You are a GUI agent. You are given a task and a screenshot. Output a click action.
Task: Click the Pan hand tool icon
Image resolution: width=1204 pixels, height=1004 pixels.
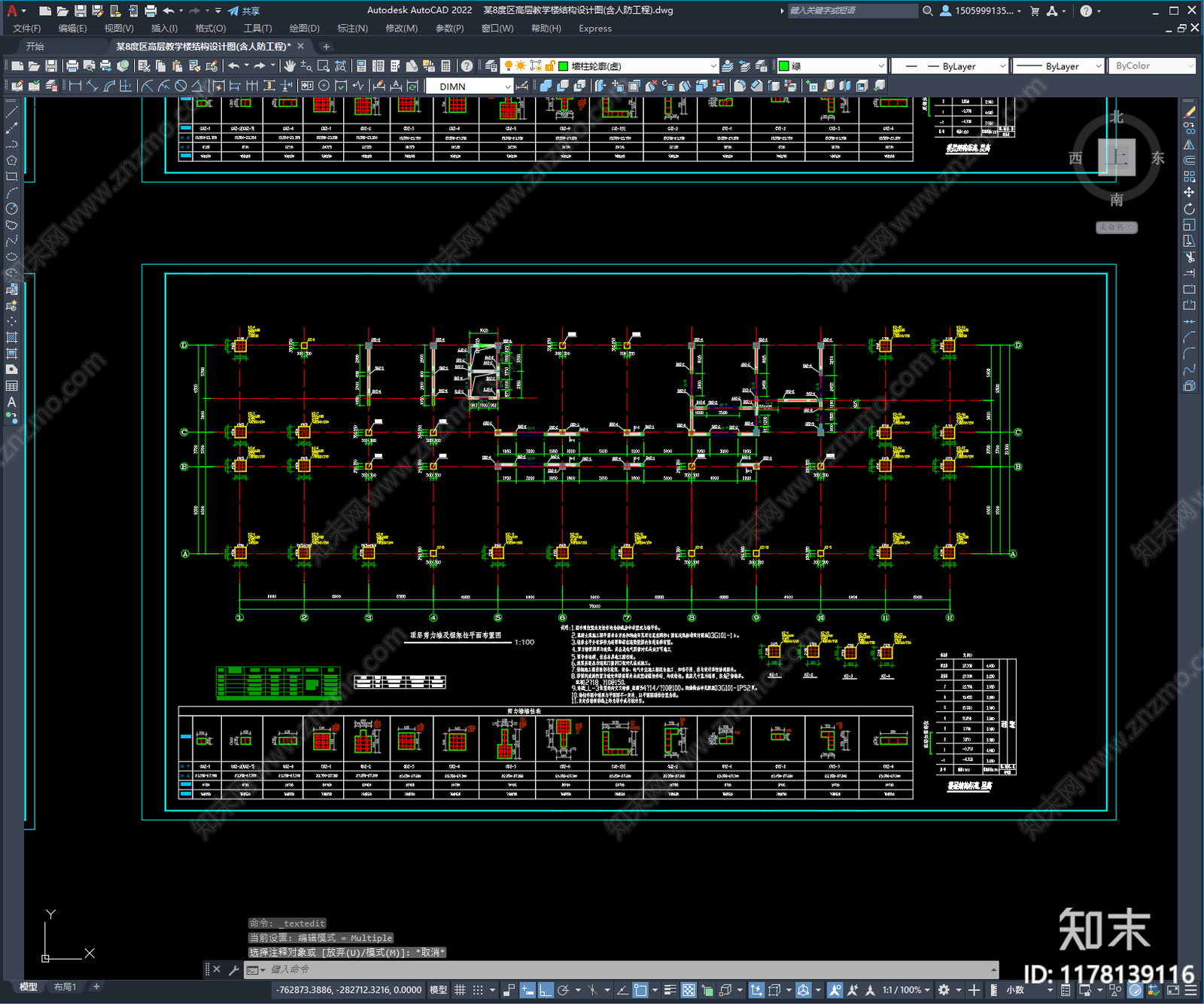click(x=290, y=66)
